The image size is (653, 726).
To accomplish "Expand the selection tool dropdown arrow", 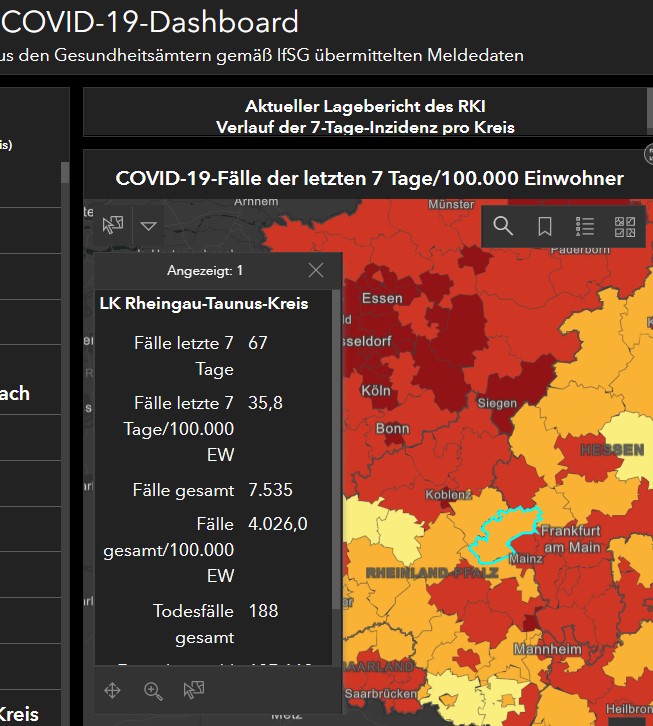I will click(148, 226).
